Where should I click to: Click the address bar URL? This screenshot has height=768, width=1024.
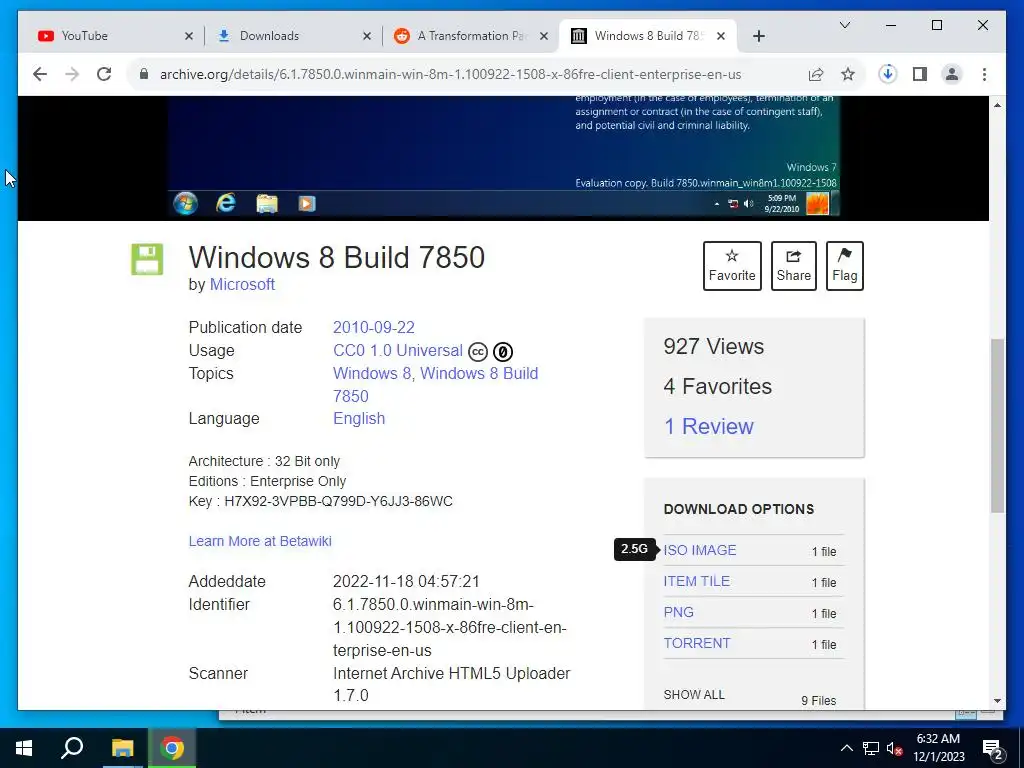pos(451,74)
